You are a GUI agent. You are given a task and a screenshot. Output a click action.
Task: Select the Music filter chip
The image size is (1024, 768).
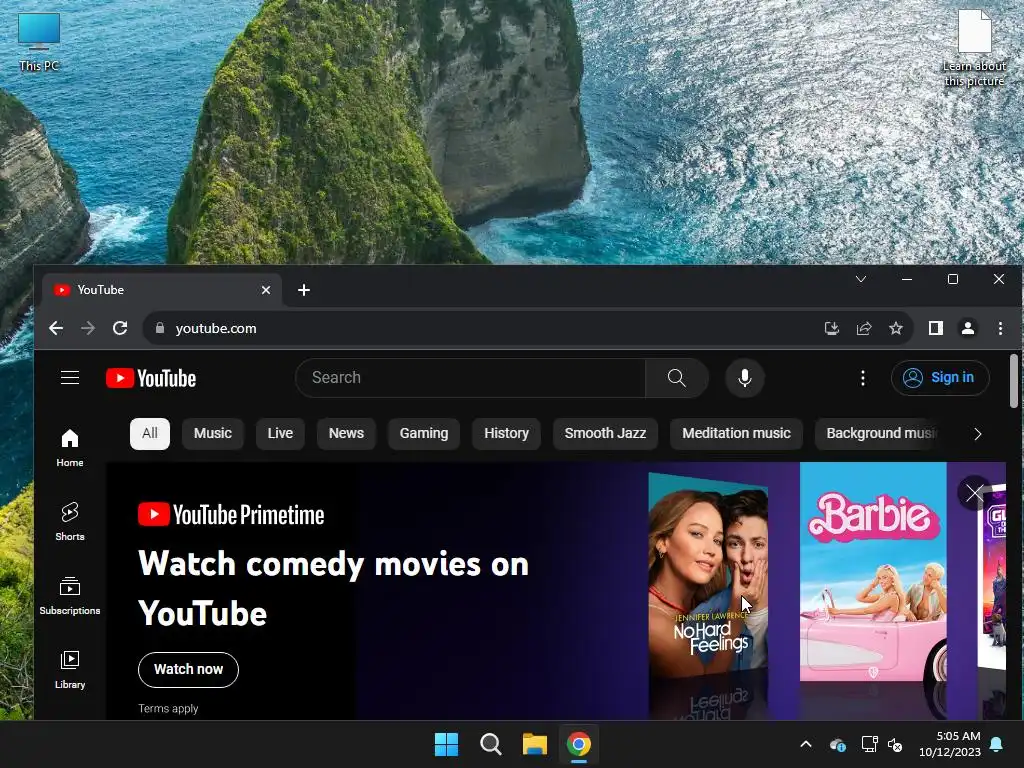(x=213, y=434)
